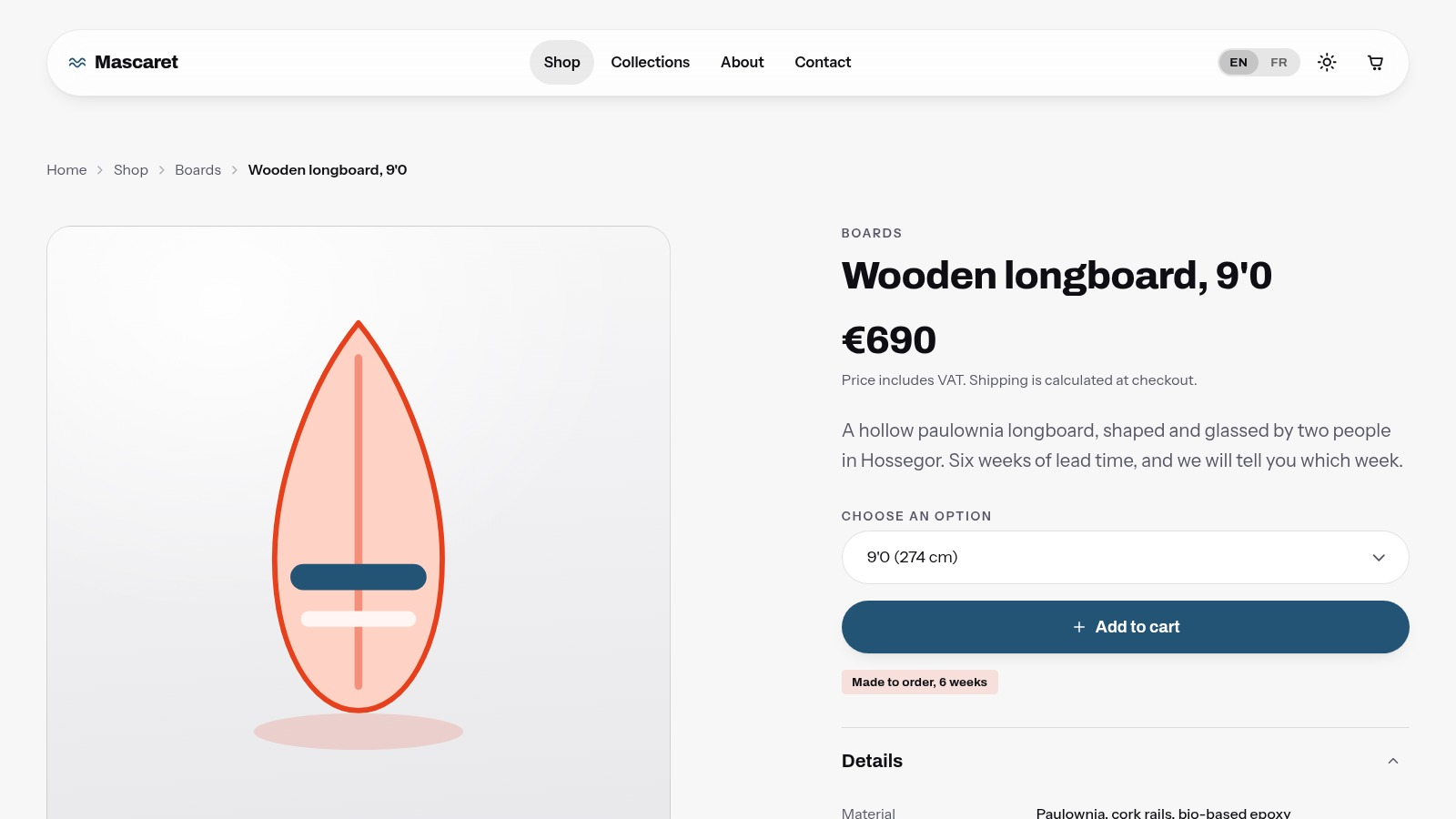Screen dimensions: 1456x819
Task: Open the 9'0 (274 cm) size dropdown
Action: click(x=1125, y=557)
